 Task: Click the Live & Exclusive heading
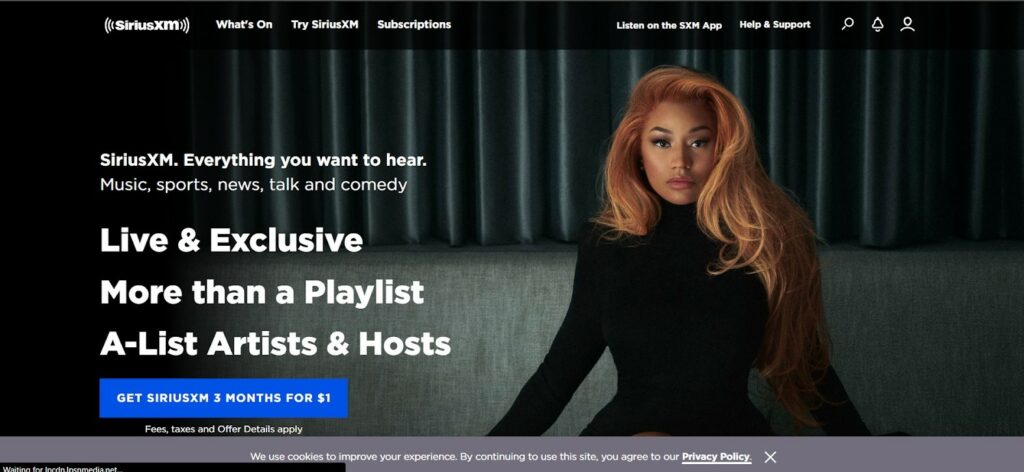pyautogui.click(x=231, y=240)
